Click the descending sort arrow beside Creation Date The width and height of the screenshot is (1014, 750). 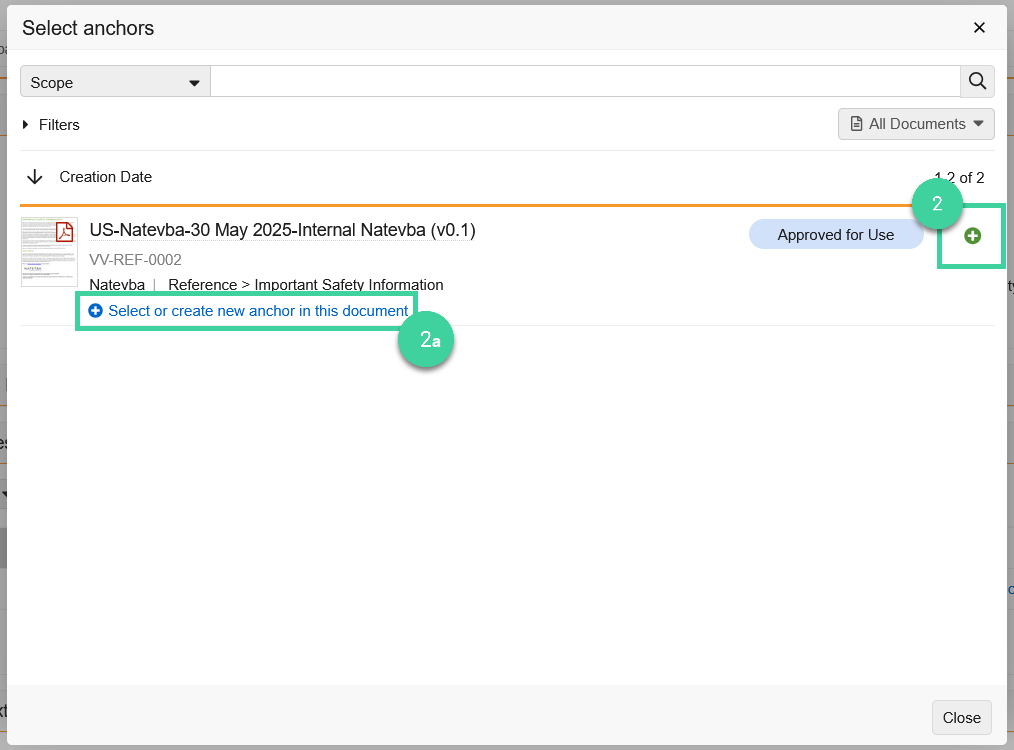(x=35, y=177)
